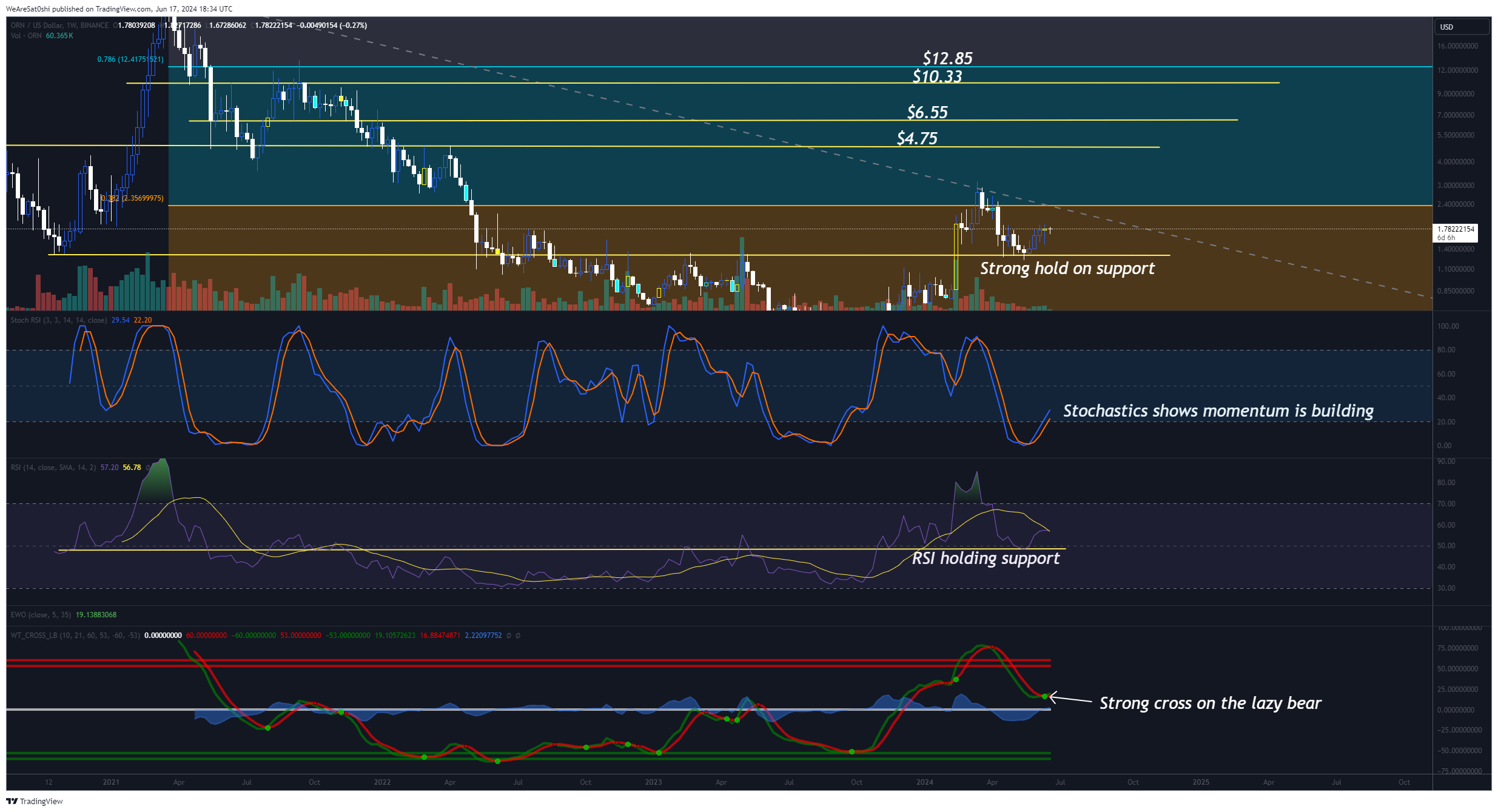Click the 2022 label on time axis

382,782
